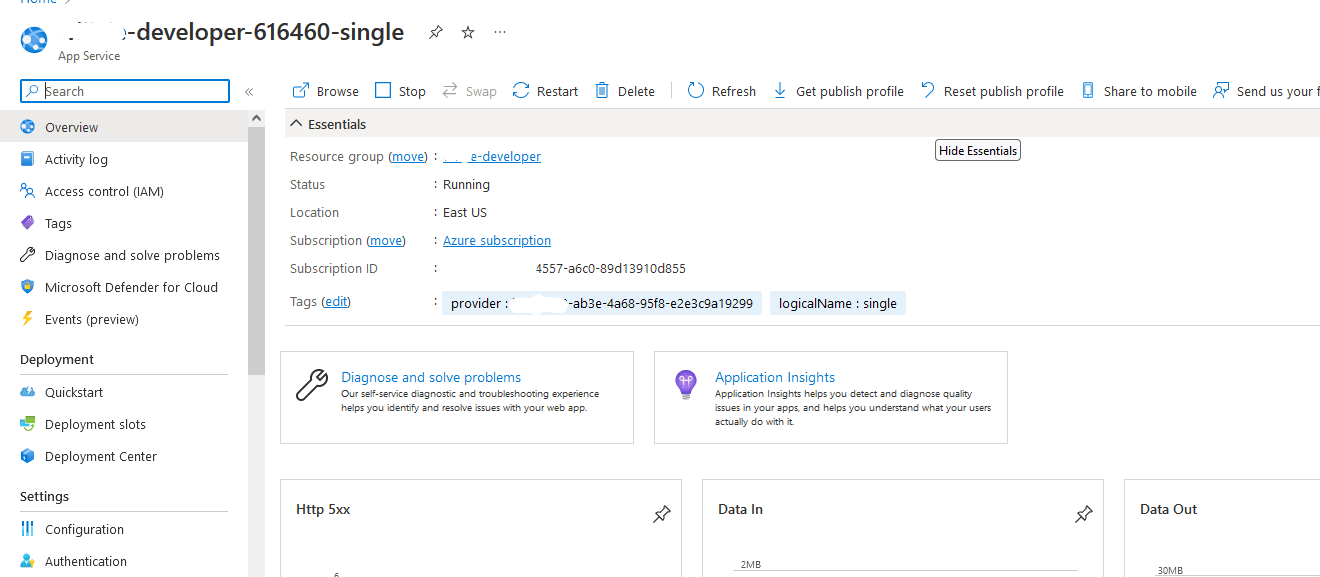This screenshot has height=577, width=1320.
Task: Restart the App Service
Action: point(545,91)
